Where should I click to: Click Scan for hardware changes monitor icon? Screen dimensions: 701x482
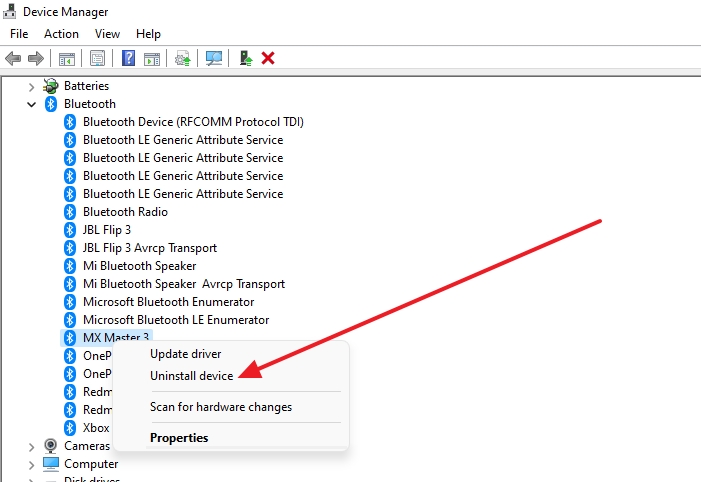[x=214, y=58]
